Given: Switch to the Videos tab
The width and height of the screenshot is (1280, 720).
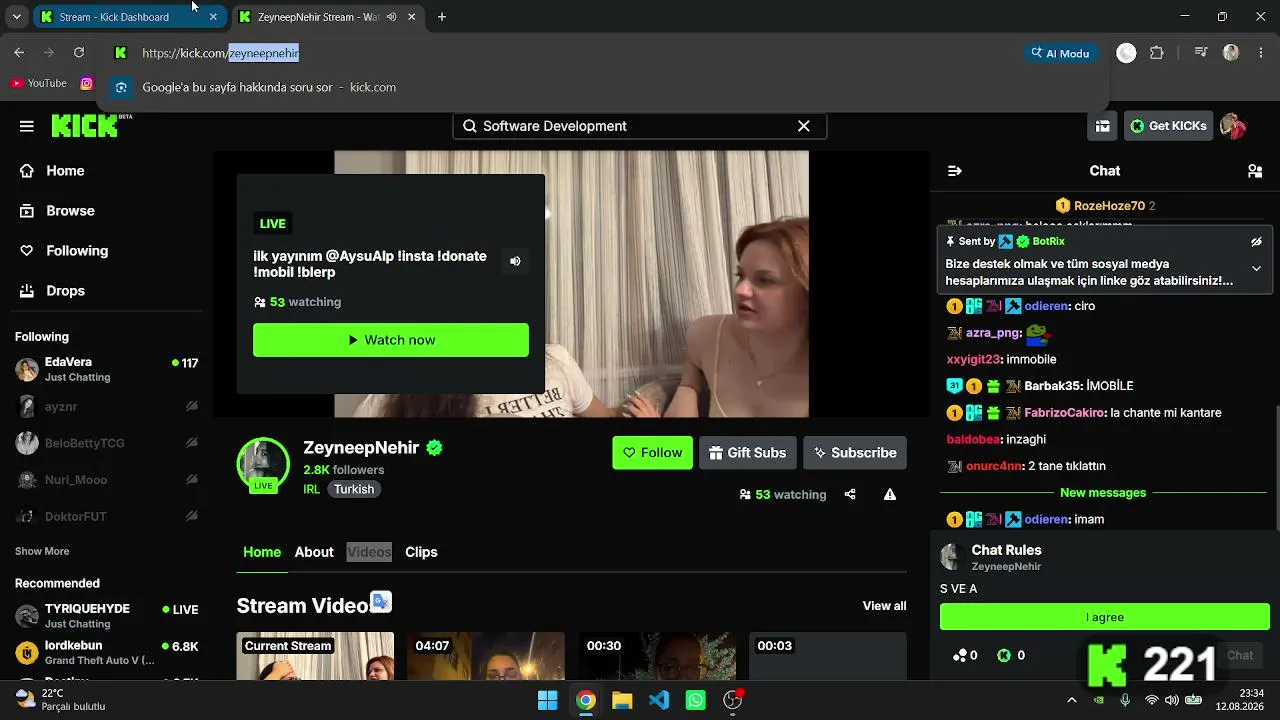Looking at the screenshot, I should point(369,552).
